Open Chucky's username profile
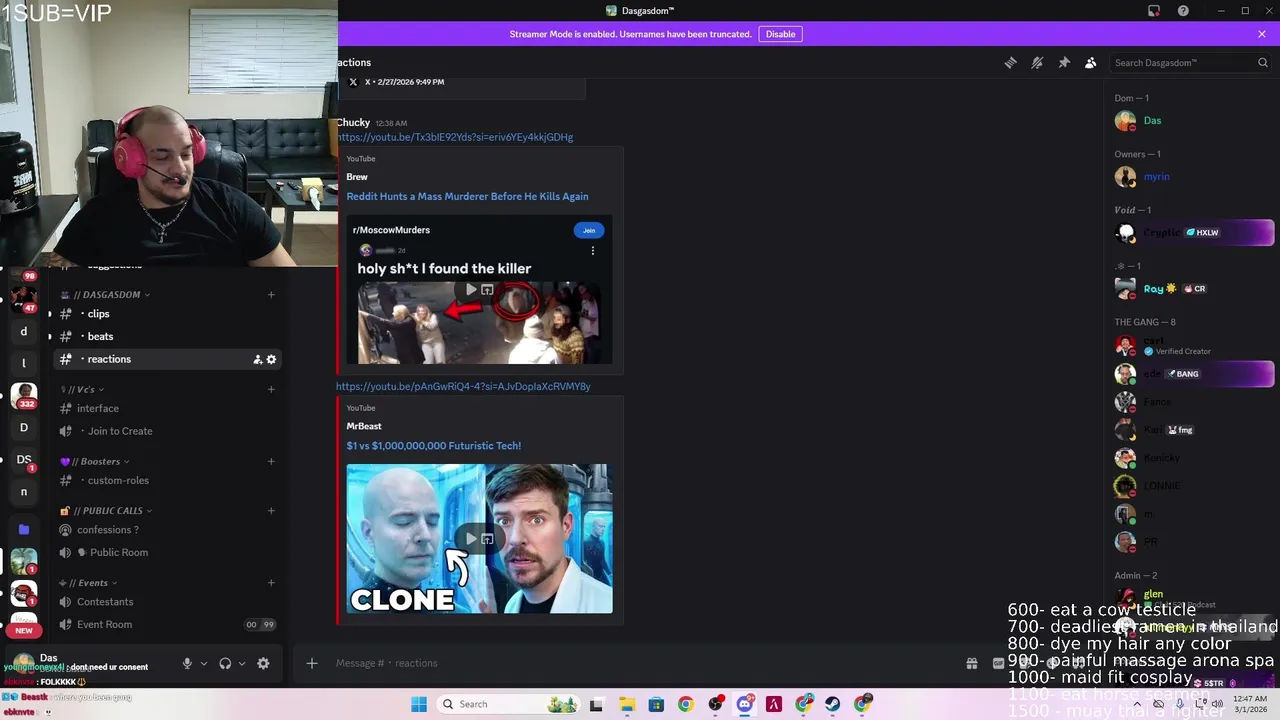 point(353,123)
